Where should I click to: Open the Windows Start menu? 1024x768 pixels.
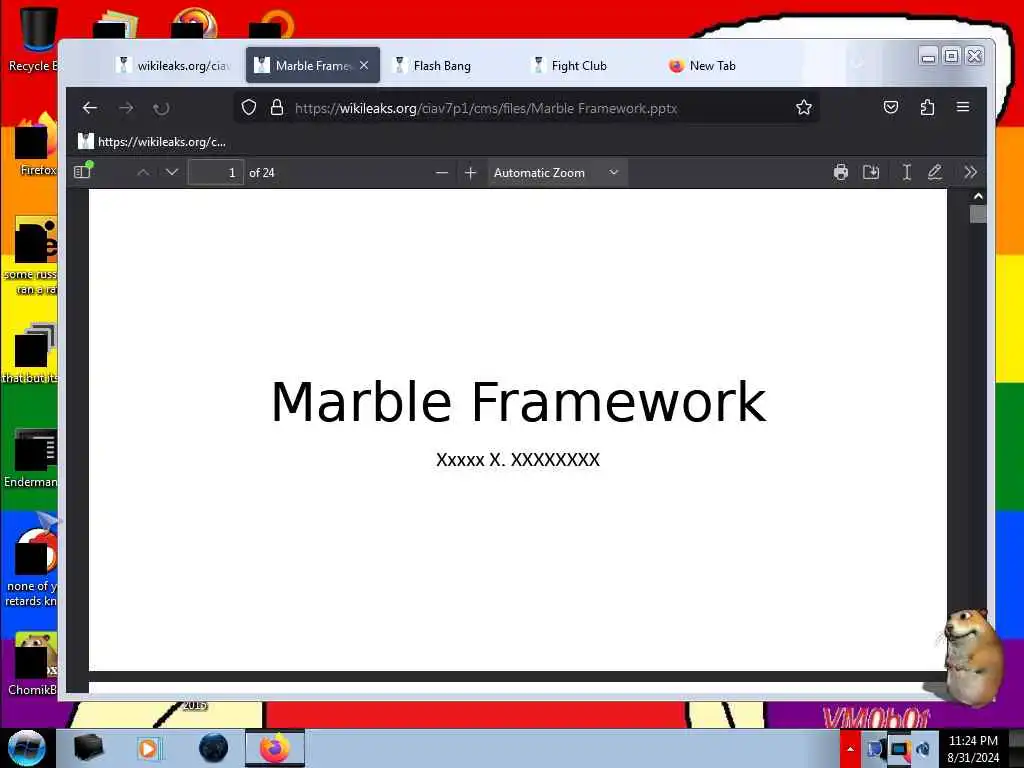click(x=26, y=748)
